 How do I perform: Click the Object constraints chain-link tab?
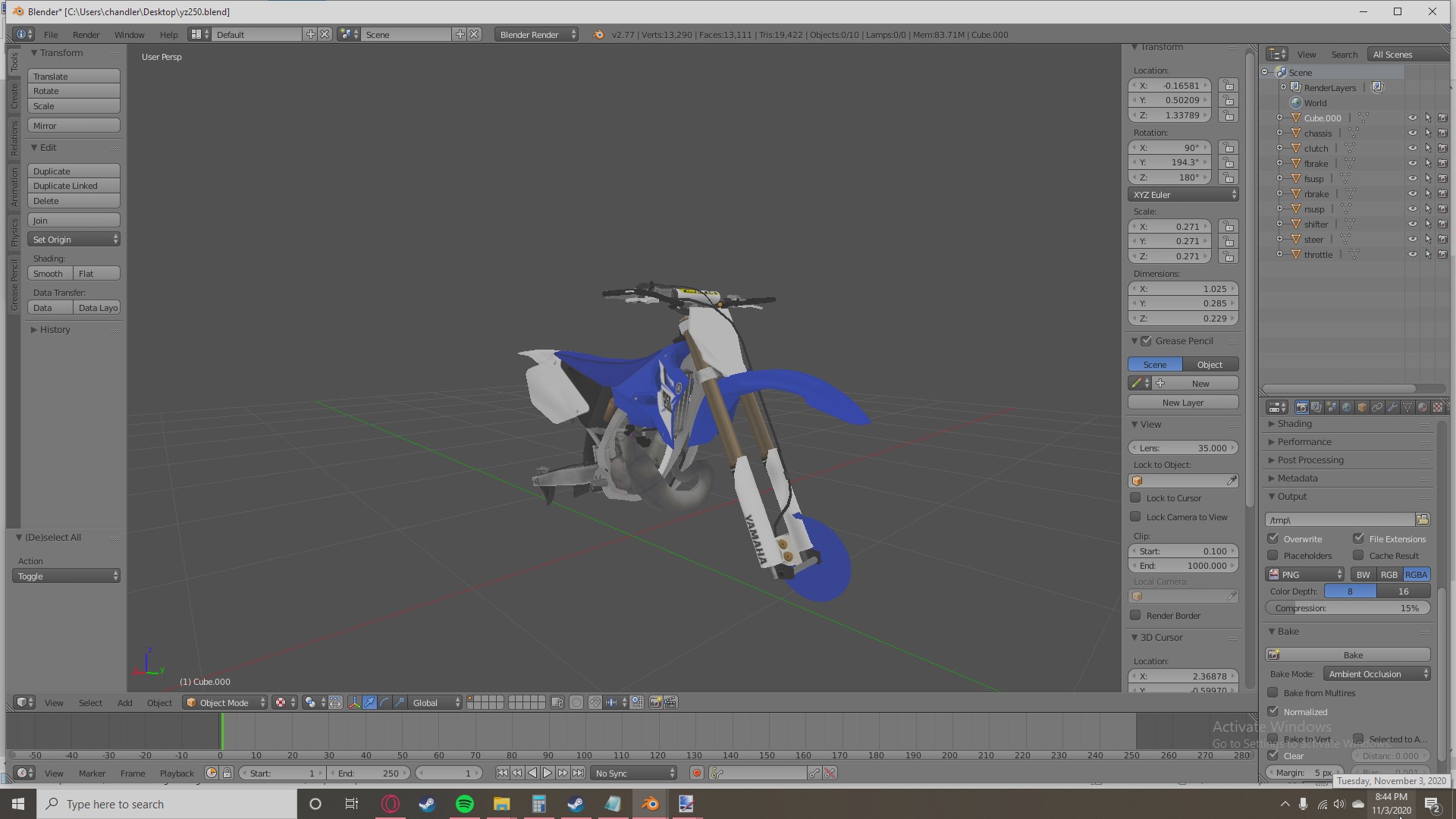(1377, 407)
